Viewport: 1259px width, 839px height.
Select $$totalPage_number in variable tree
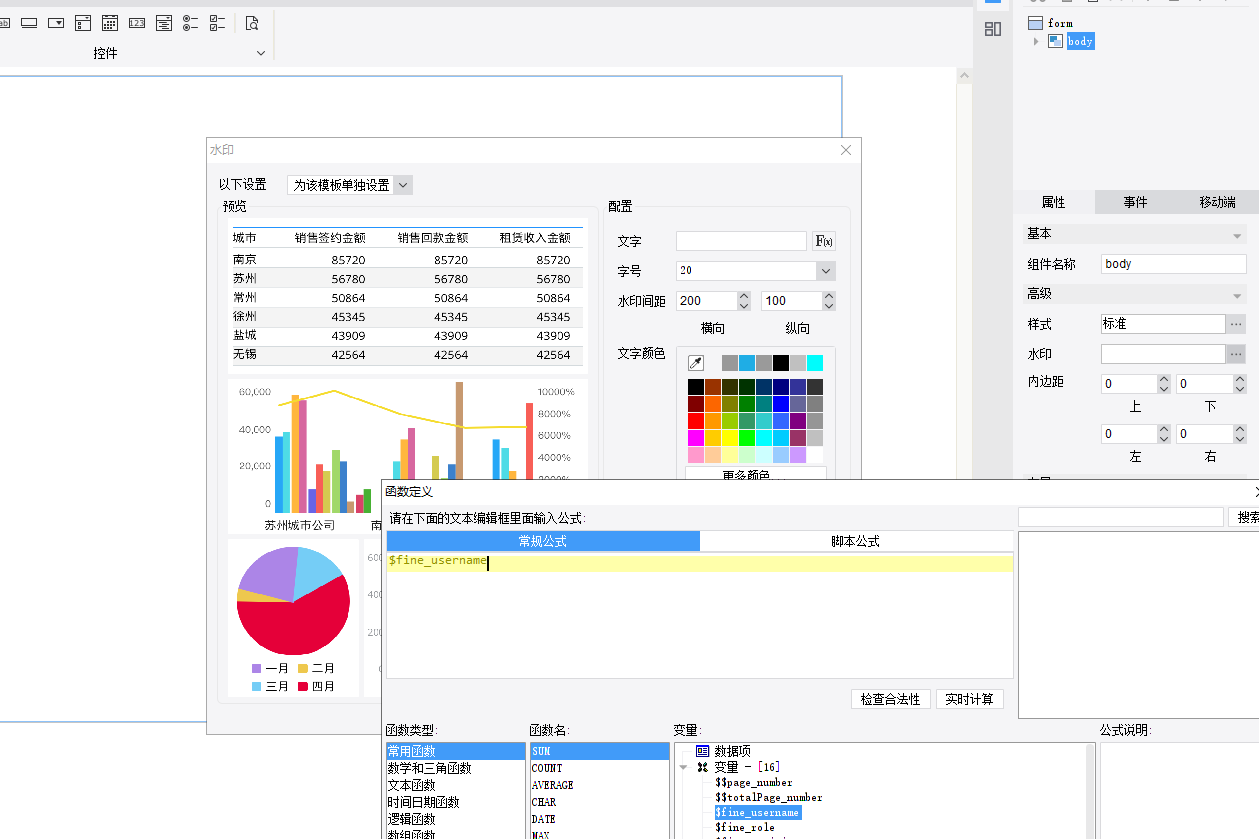point(768,797)
